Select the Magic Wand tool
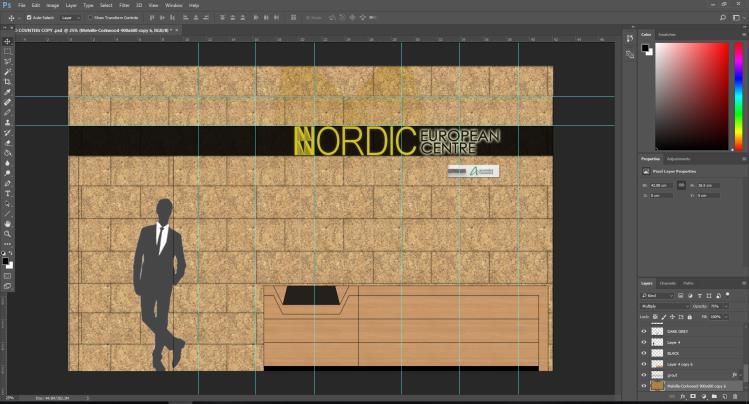 click(7, 72)
